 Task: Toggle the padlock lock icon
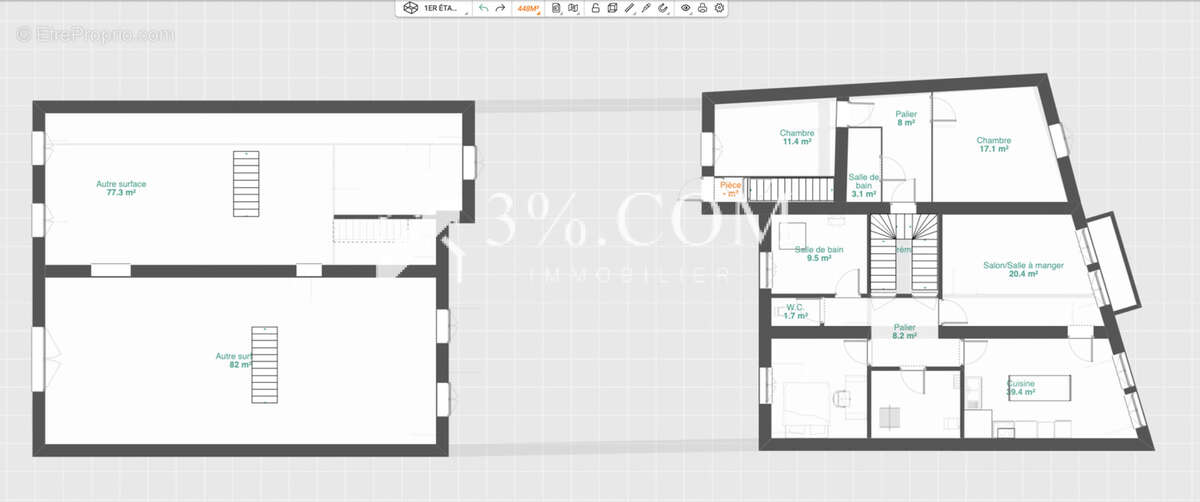pos(595,8)
